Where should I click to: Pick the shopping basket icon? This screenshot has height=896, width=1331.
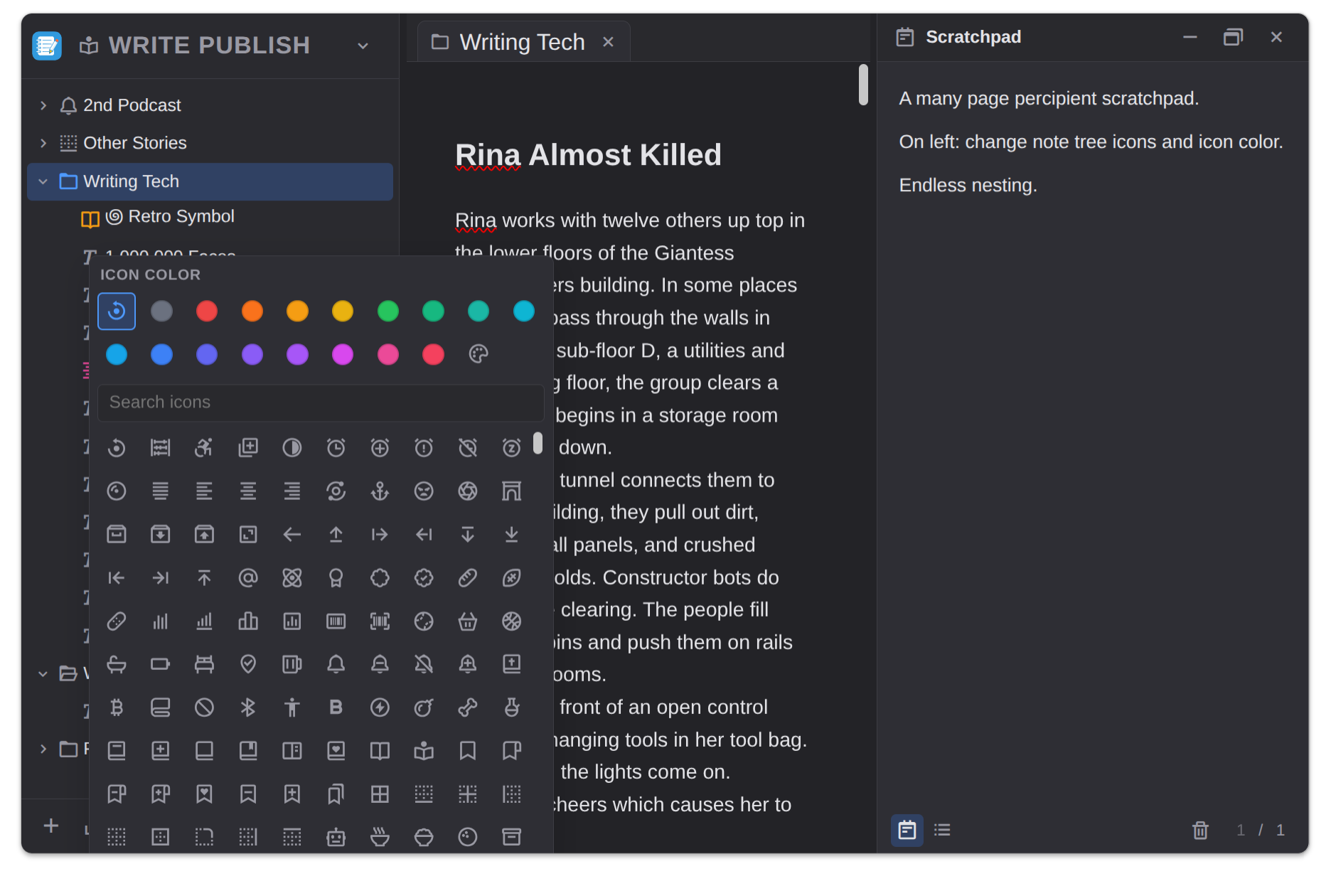click(468, 622)
